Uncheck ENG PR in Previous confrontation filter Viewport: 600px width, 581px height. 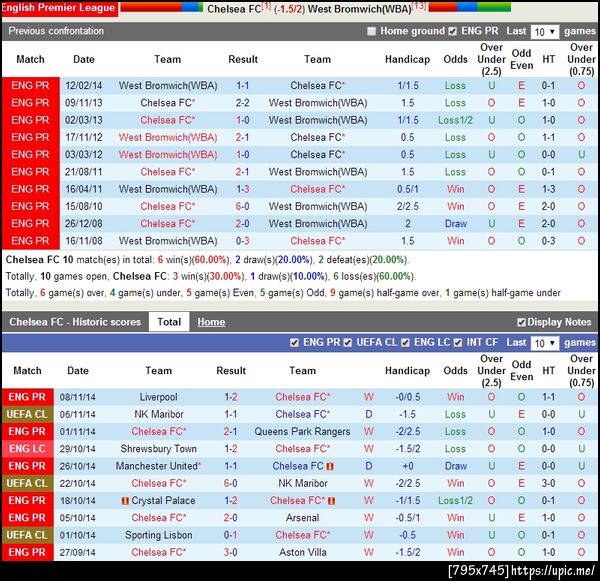click(x=453, y=31)
